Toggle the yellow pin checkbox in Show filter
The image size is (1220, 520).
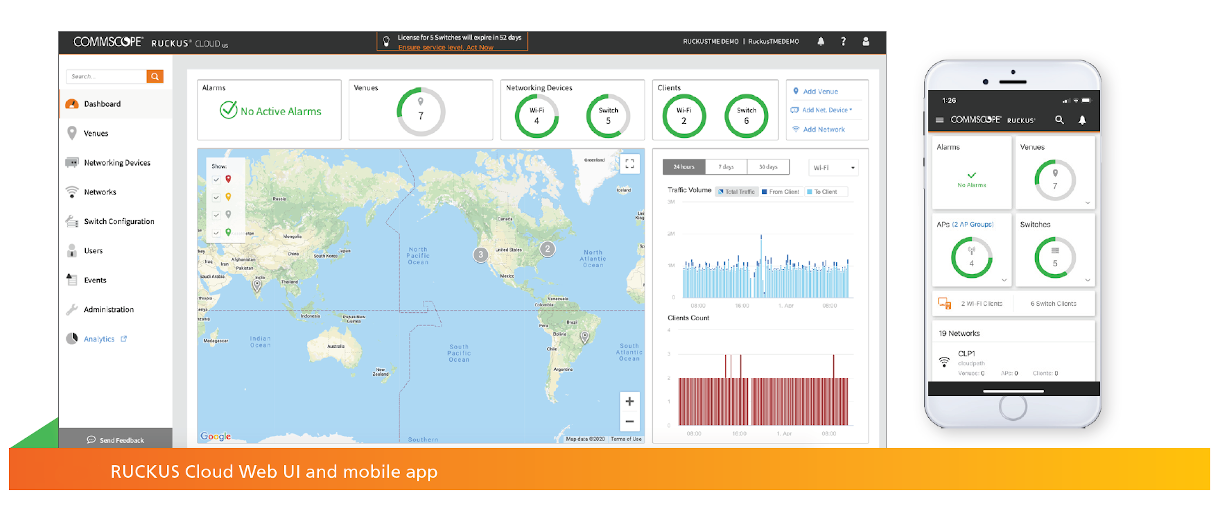[215, 198]
